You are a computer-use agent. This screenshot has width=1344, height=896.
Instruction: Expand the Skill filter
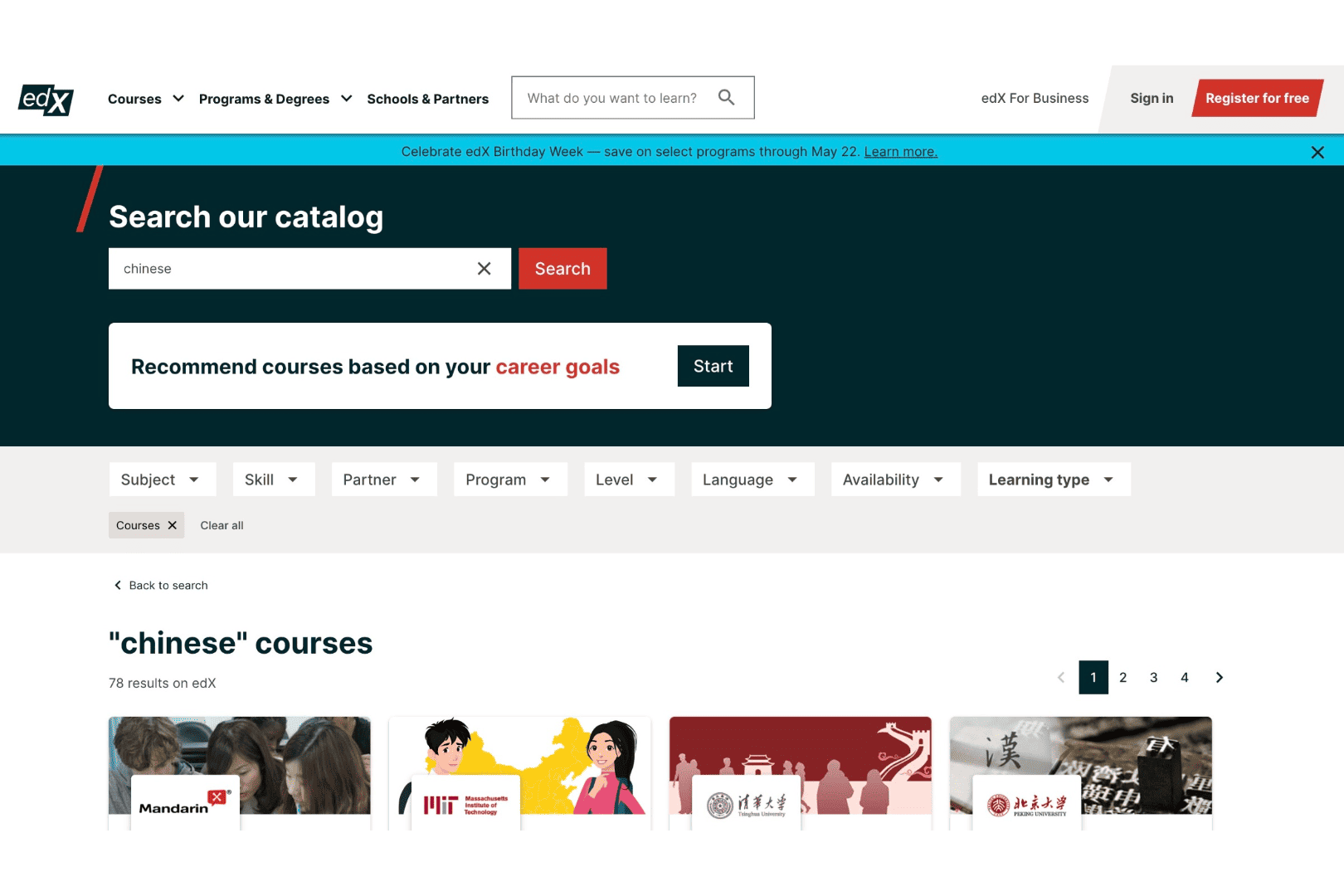275,480
